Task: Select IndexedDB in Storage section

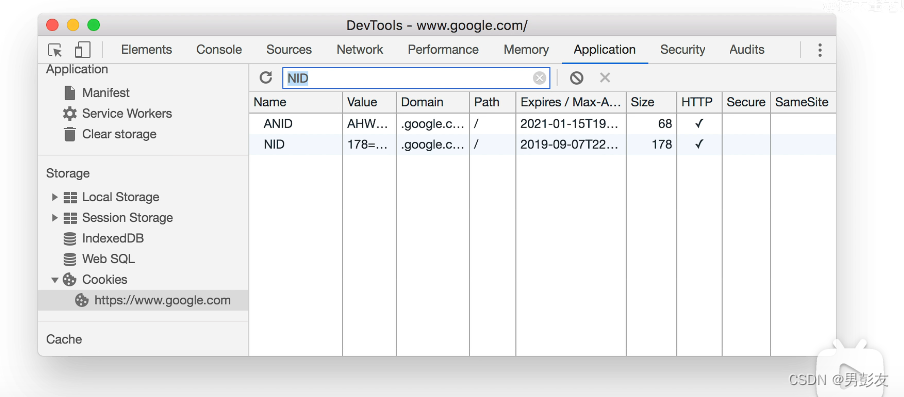Action: pos(112,239)
